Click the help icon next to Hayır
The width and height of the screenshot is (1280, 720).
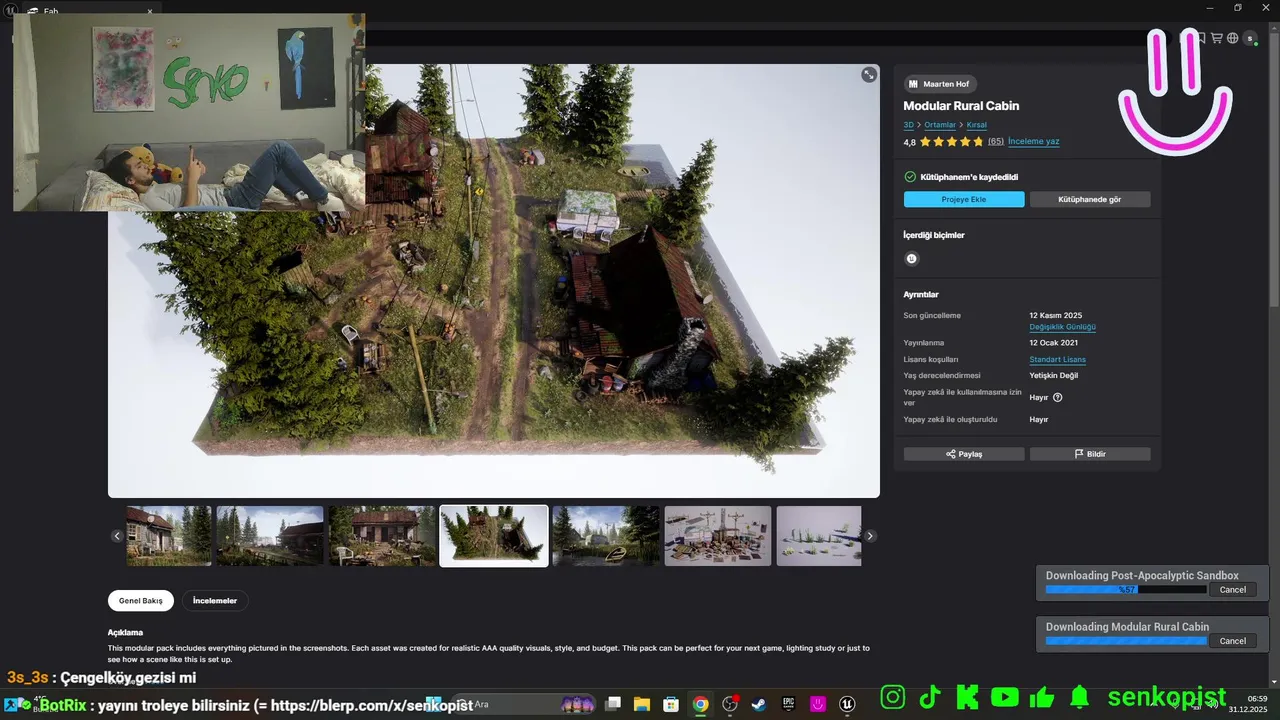pyautogui.click(x=1058, y=397)
